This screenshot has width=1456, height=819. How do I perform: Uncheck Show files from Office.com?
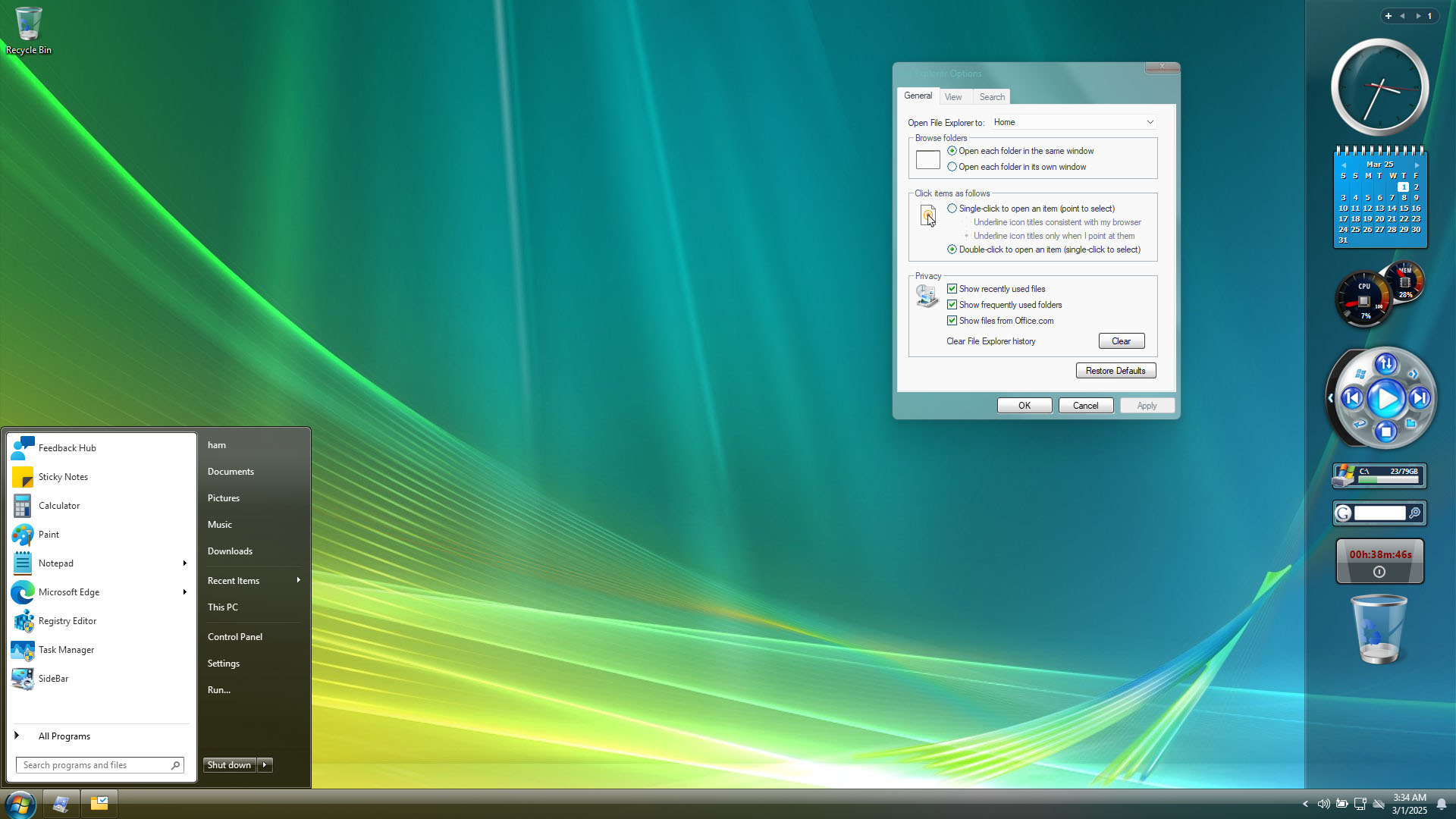[952, 320]
